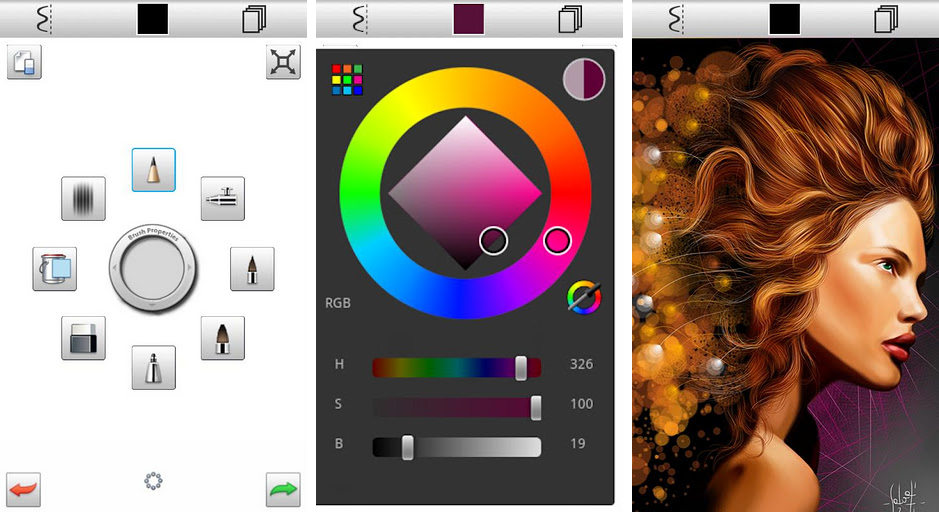Tap the fit-canvas-to-screen icon
Image resolution: width=939 pixels, height=512 pixels.
pyautogui.click(x=283, y=62)
